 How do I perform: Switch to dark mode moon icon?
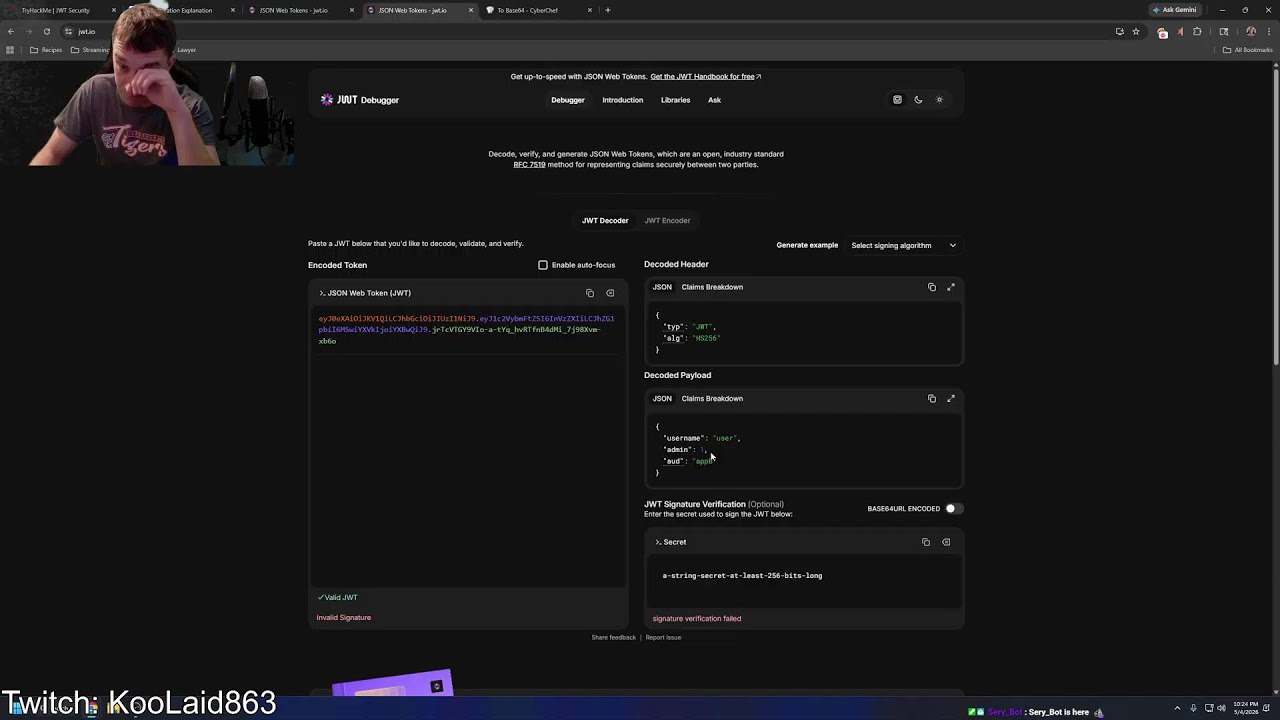tap(918, 100)
